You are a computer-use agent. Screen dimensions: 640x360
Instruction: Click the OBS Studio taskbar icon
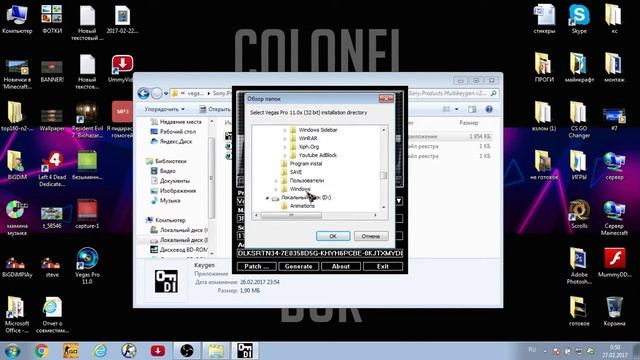pos(187,351)
